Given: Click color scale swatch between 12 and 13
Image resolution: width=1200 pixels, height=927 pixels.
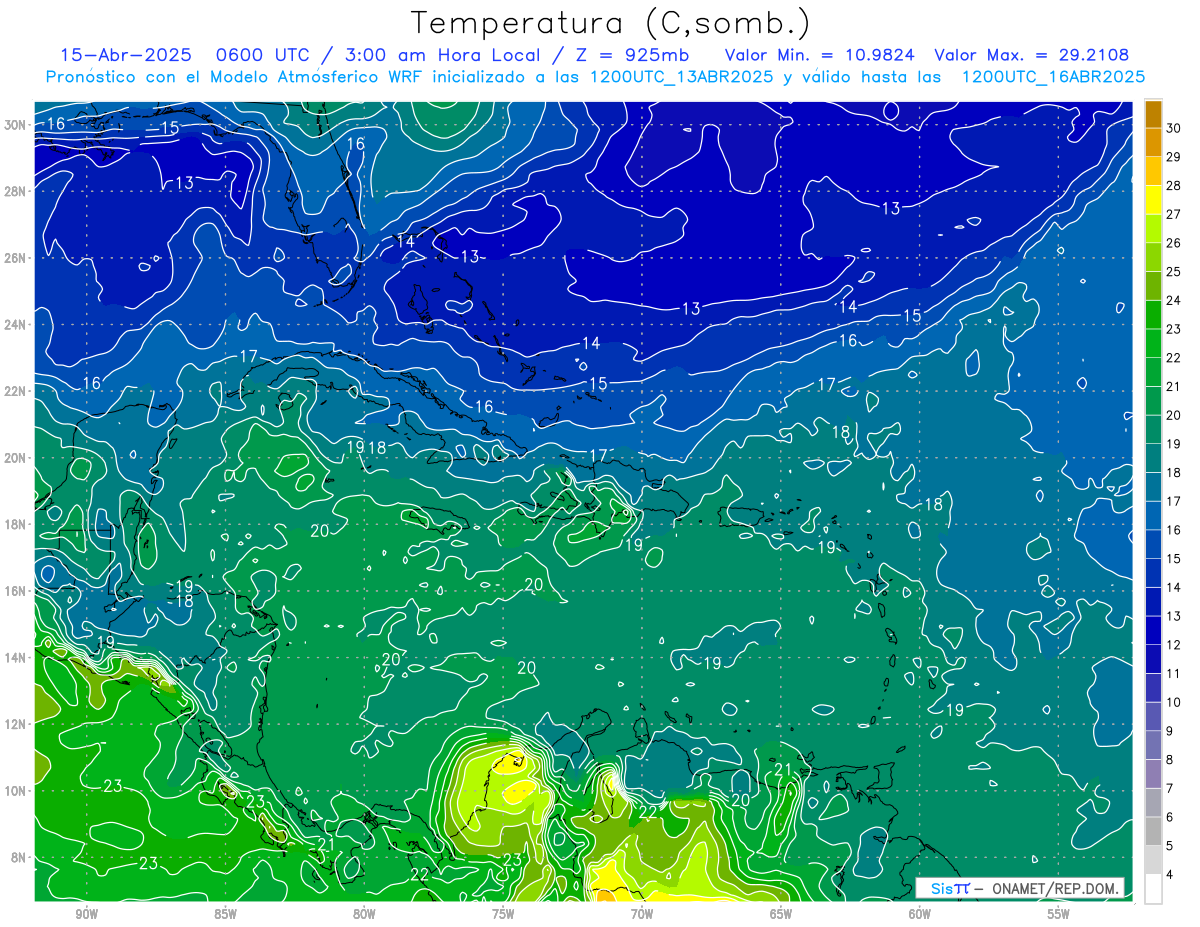Looking at the screenshot, I should click(1153, 630).
